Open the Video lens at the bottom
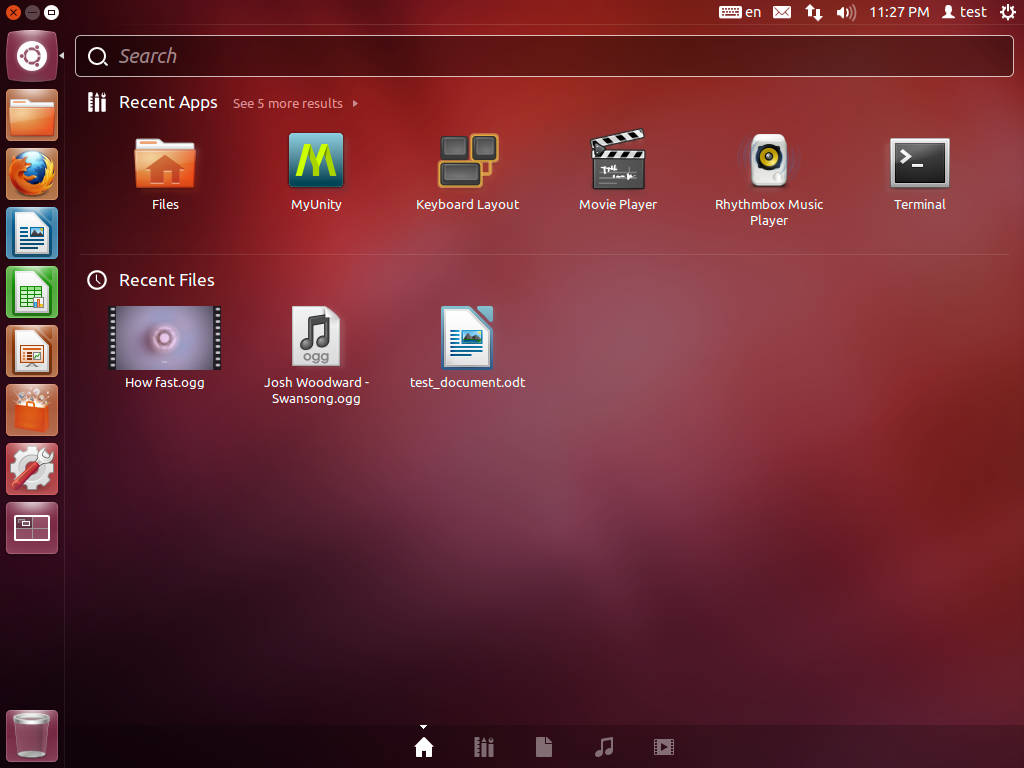The height and width of the screenshot is (768, 1024). pos(663,746)
